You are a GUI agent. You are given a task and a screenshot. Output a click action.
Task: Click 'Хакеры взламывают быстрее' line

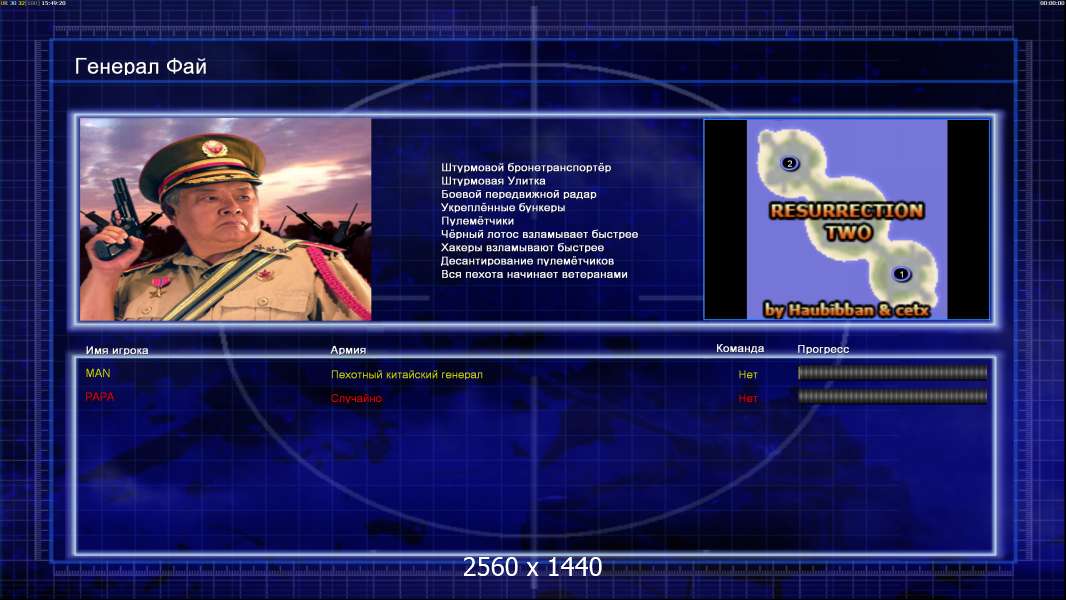pos(522,247)
